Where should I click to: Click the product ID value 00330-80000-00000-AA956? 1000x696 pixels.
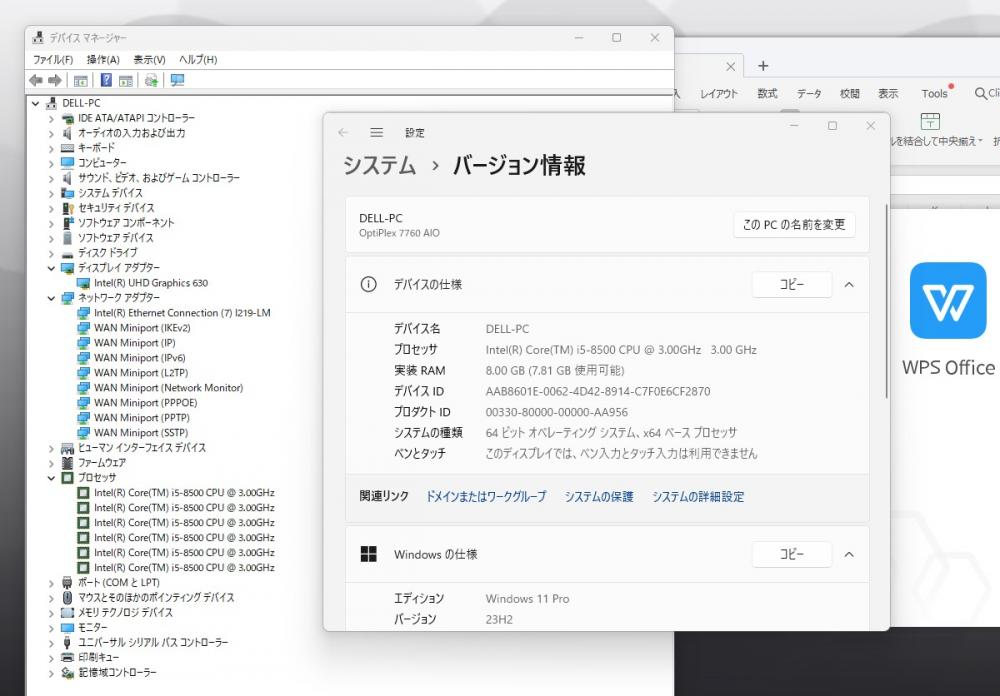pyautogui.click(x=556, y=412)
